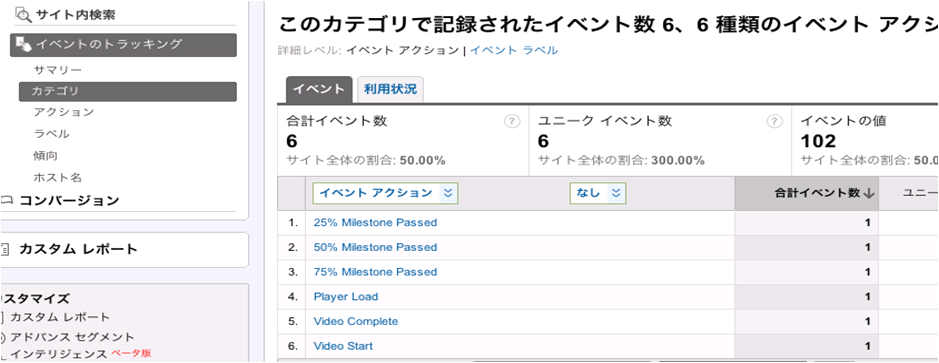Screen dimensions: 939x363
Task: Click help icon beside ユニーク イベント数
Action: click(x=774, y=122)
